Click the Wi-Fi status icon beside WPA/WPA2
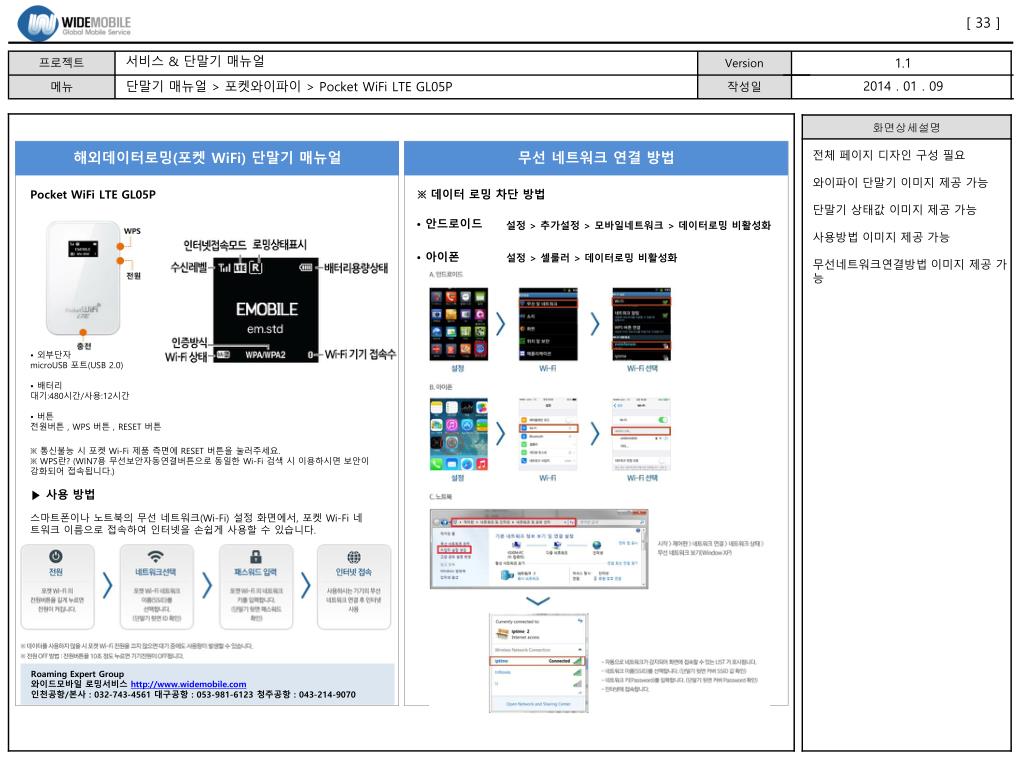The image size is (1024, 768). click(x=223, y=355)
